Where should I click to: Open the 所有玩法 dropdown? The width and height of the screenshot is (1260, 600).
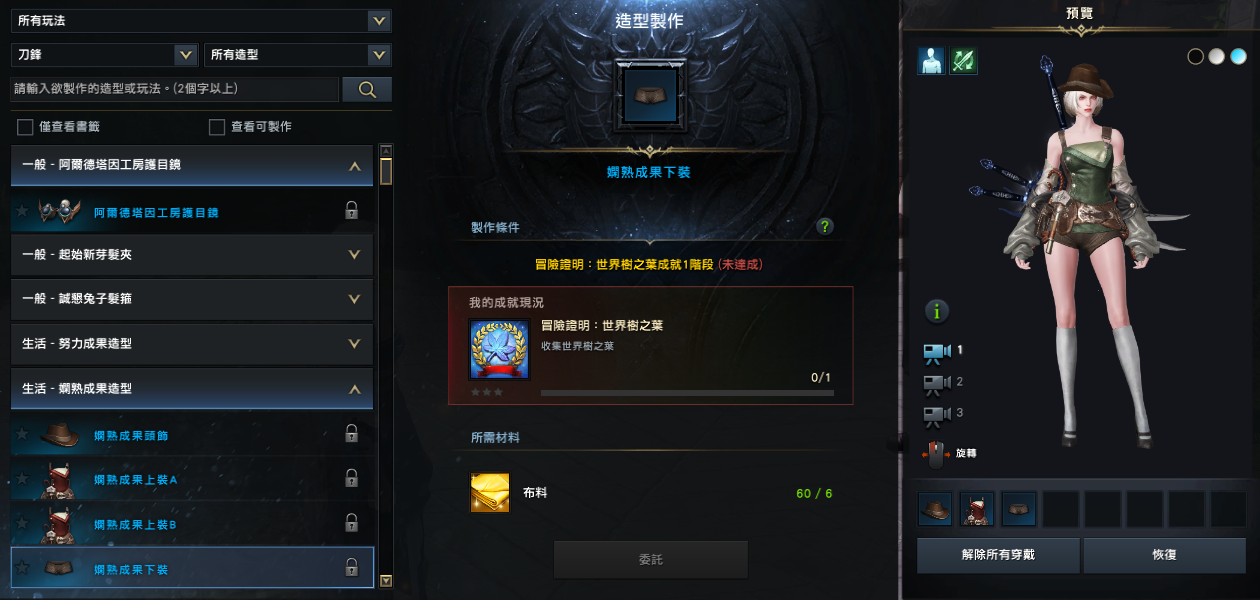pyautogui.click(x=201, y=20)
